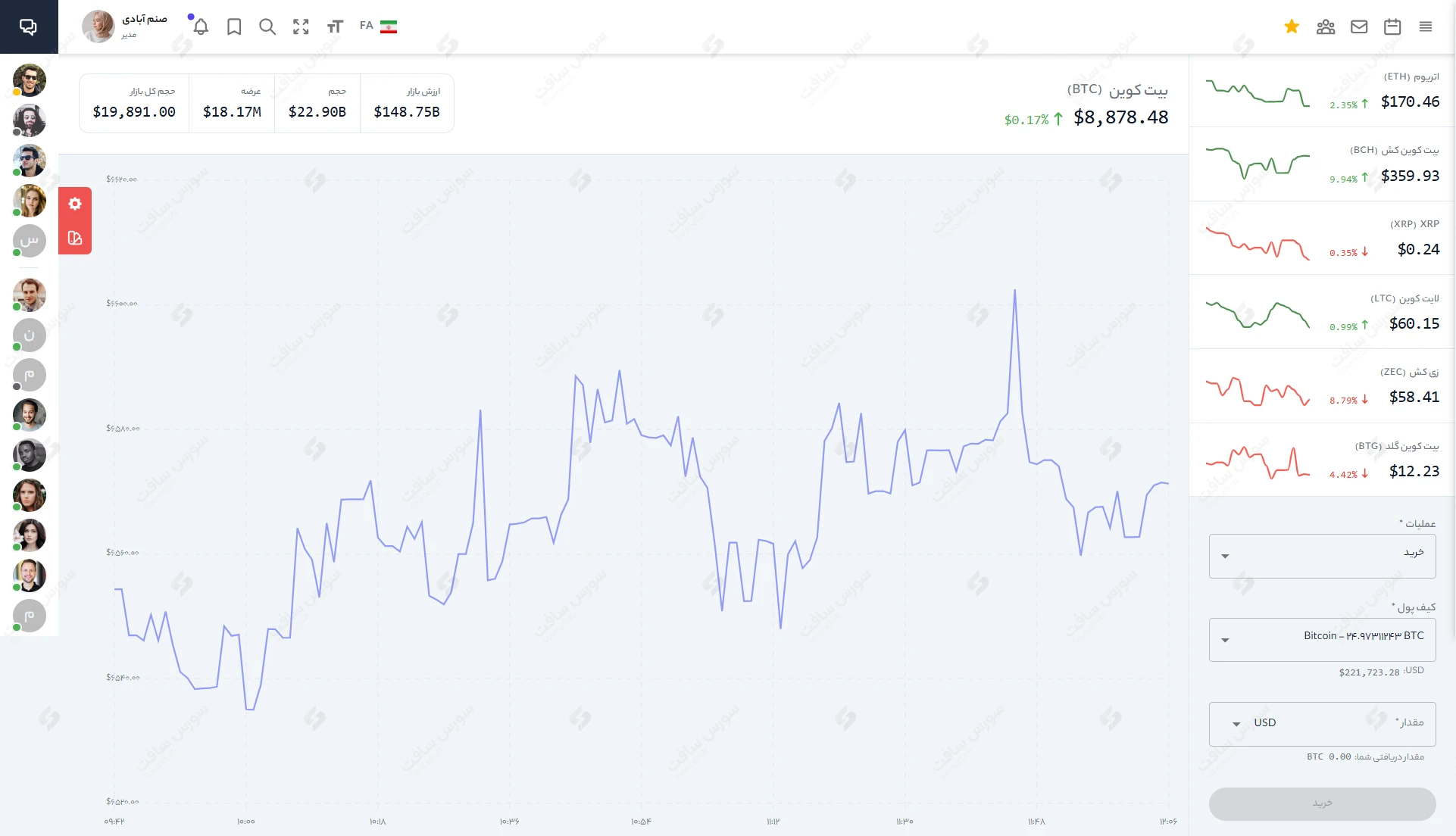The height and width of the screenshot is (836, 1456).
Task: Click the font size icon
Action: point(335,27)
